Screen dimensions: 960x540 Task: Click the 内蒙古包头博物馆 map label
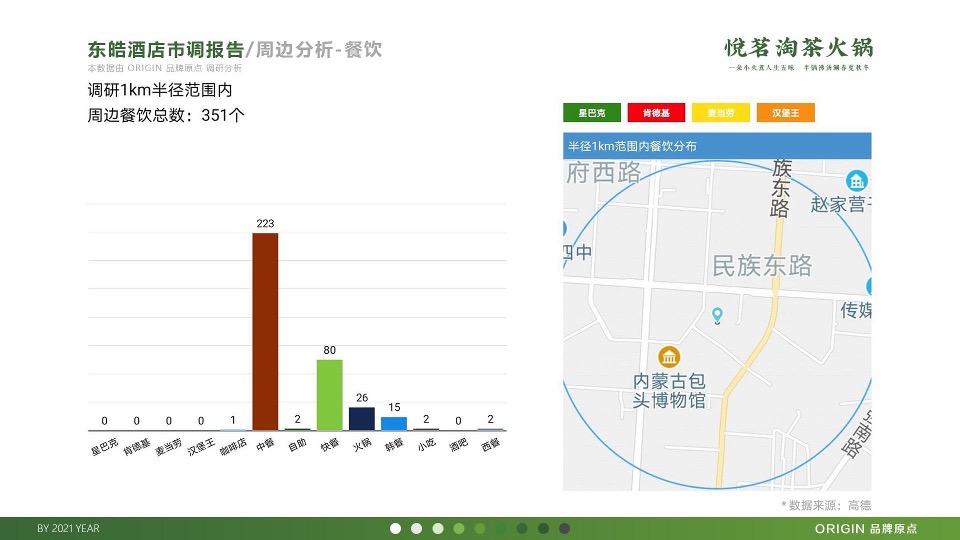point(669,391)
